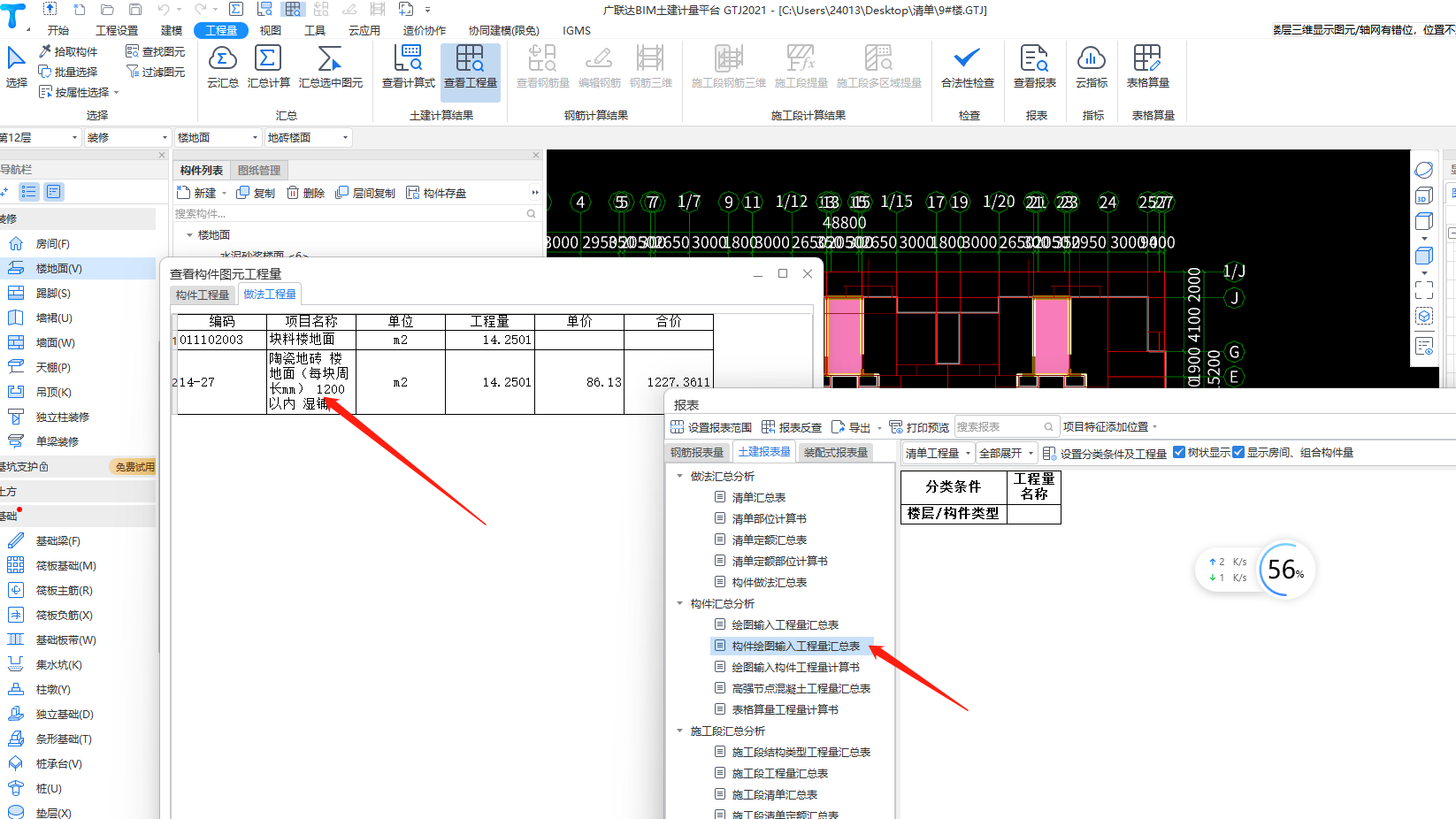Open the 装修 category dropdown
Screen dimensions: 1456x819
coord(127,137)
